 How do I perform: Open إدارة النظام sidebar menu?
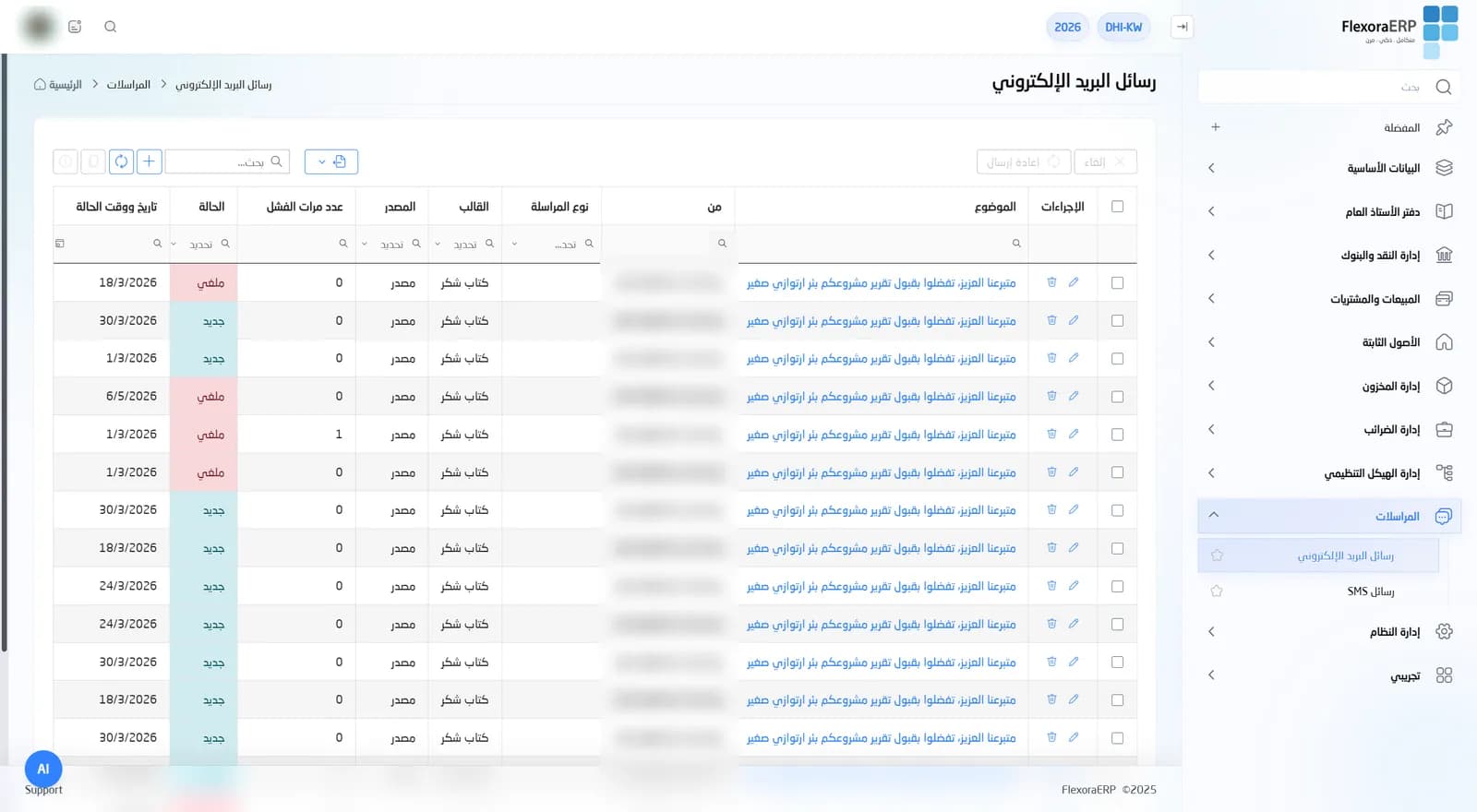click(1329, 632)
